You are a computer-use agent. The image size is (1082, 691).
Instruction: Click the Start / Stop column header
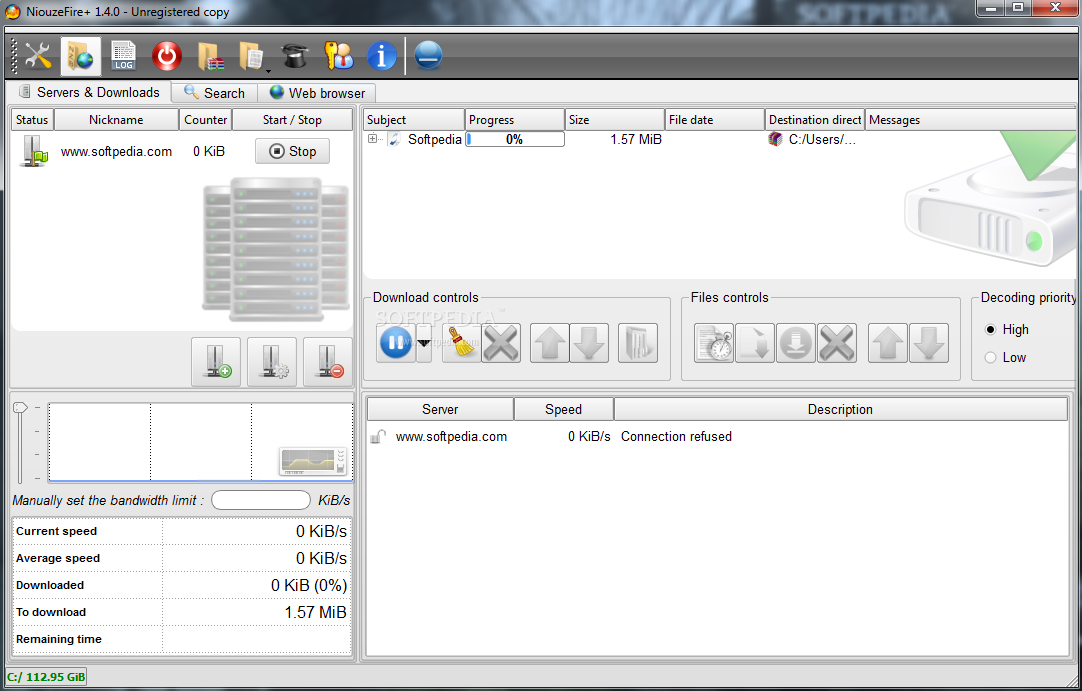[292, 119]
